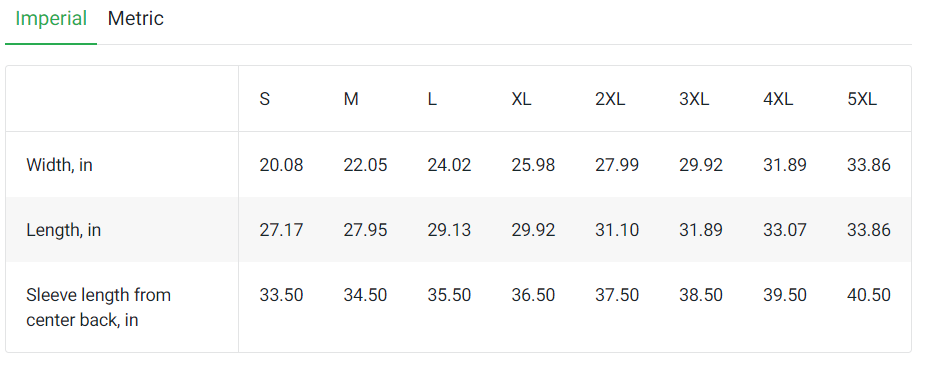Image resolution: width=930 pixels, height=380 pixels.
Task: Click the 25.98 width value for XL
Action: pos(533,165)
